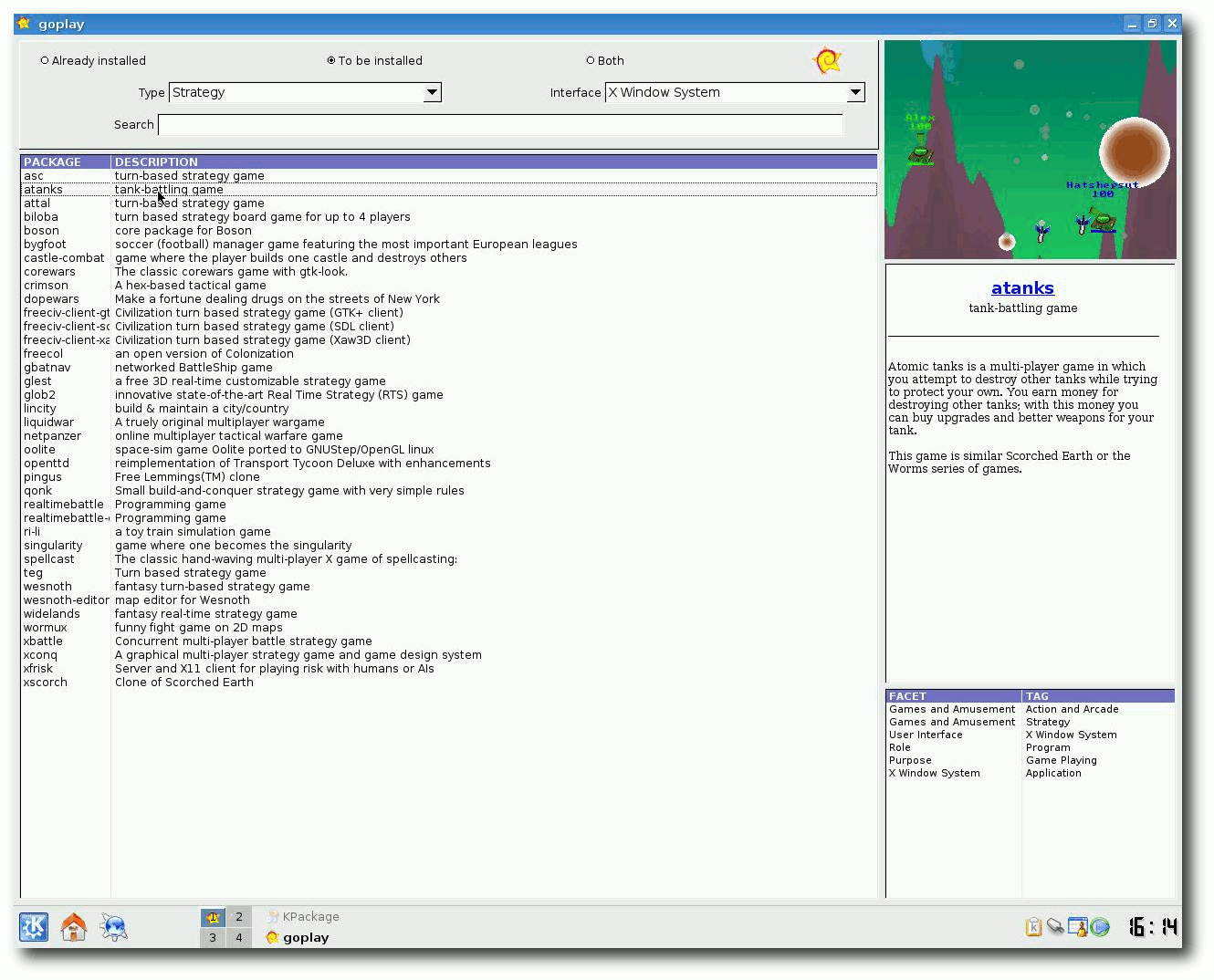This screenshot has height=980, width=1214.
Task: Select the qonk package row
Action: 449,491
